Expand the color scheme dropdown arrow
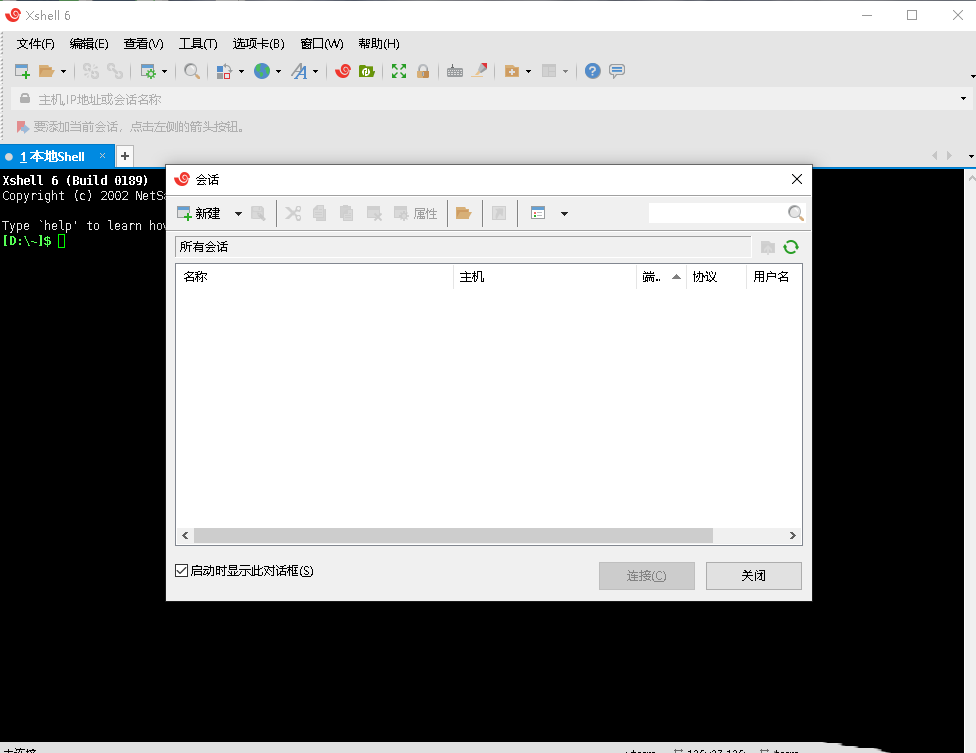Screen dimensions: 976x753 (x=242, y=72)
